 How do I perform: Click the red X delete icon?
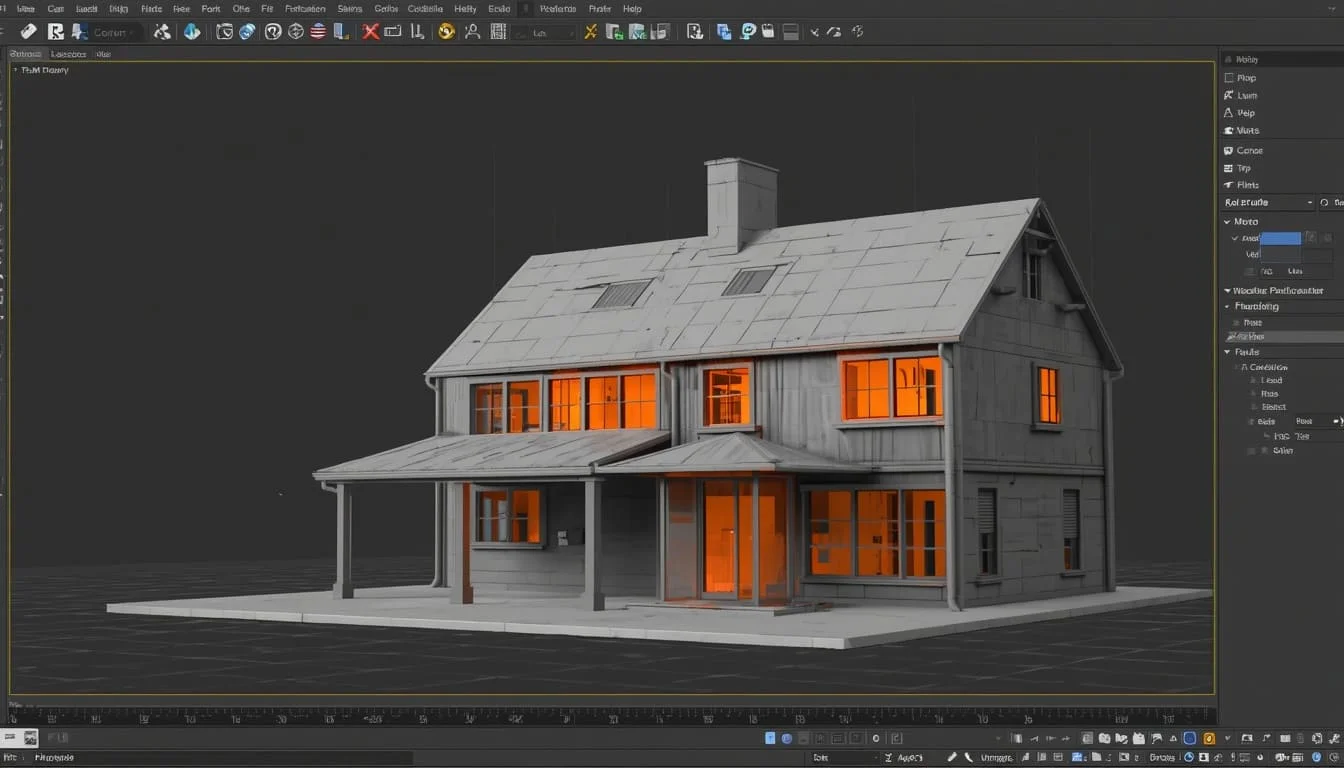click(370, 32)
